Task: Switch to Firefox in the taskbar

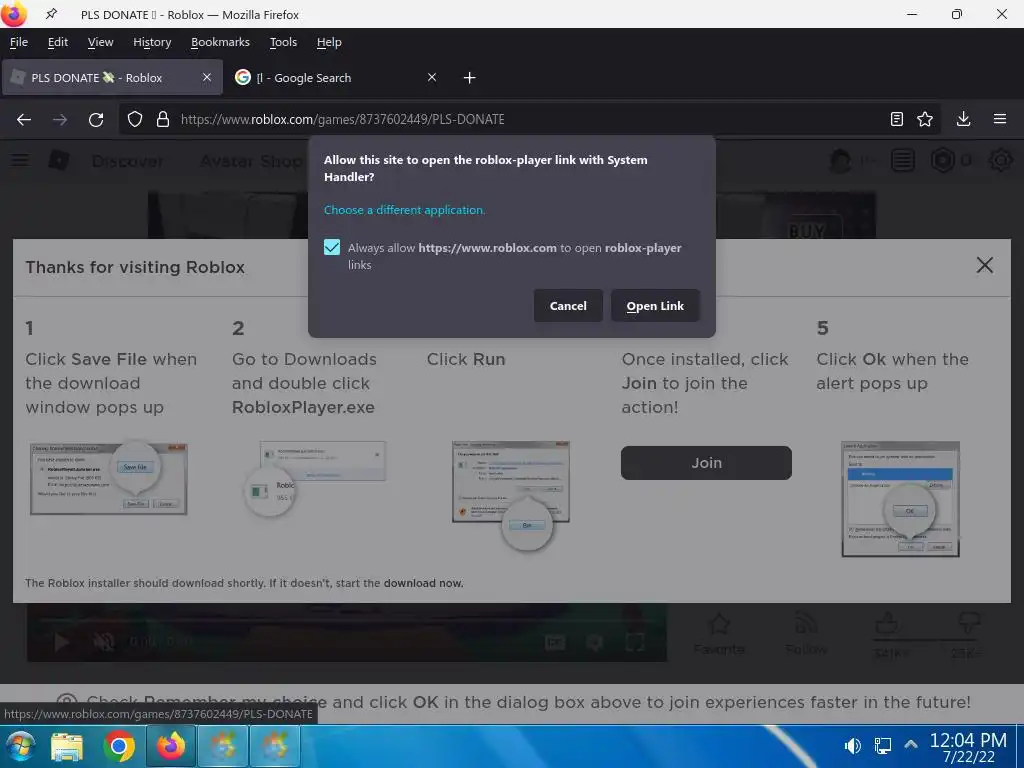Action: (171, 746)
